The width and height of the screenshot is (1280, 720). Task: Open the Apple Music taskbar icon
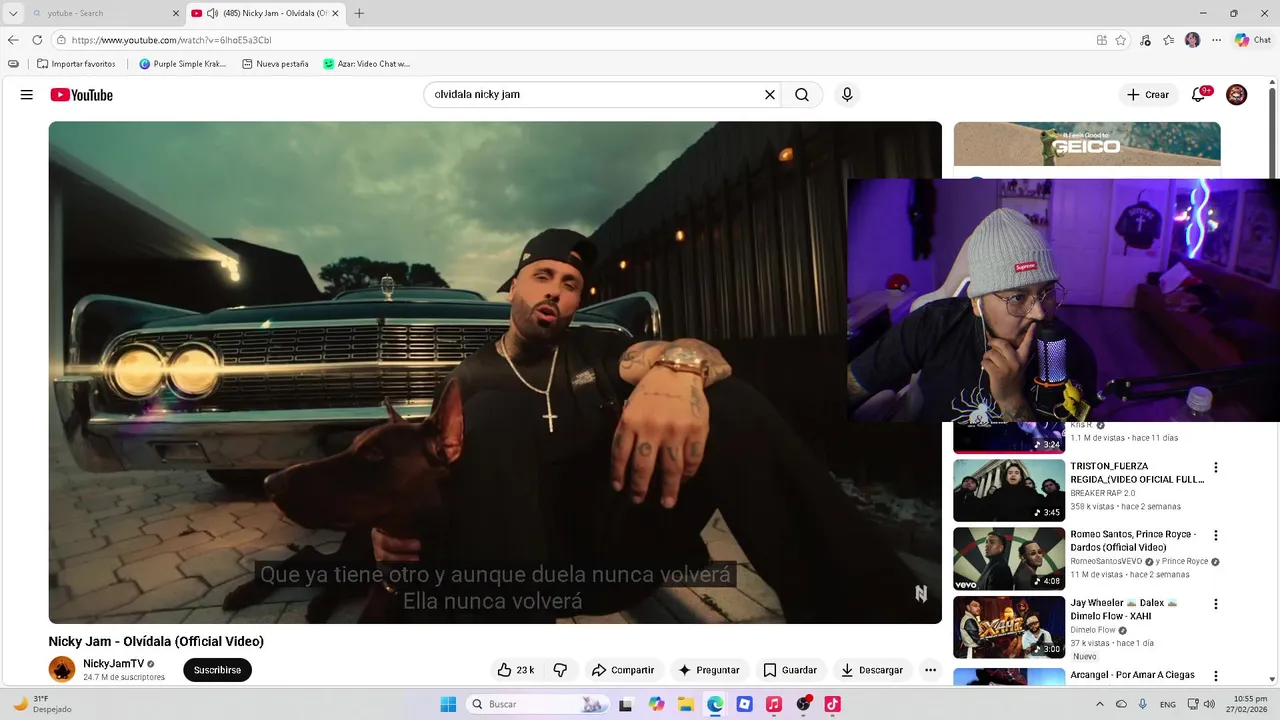click(x=773, y=704)
